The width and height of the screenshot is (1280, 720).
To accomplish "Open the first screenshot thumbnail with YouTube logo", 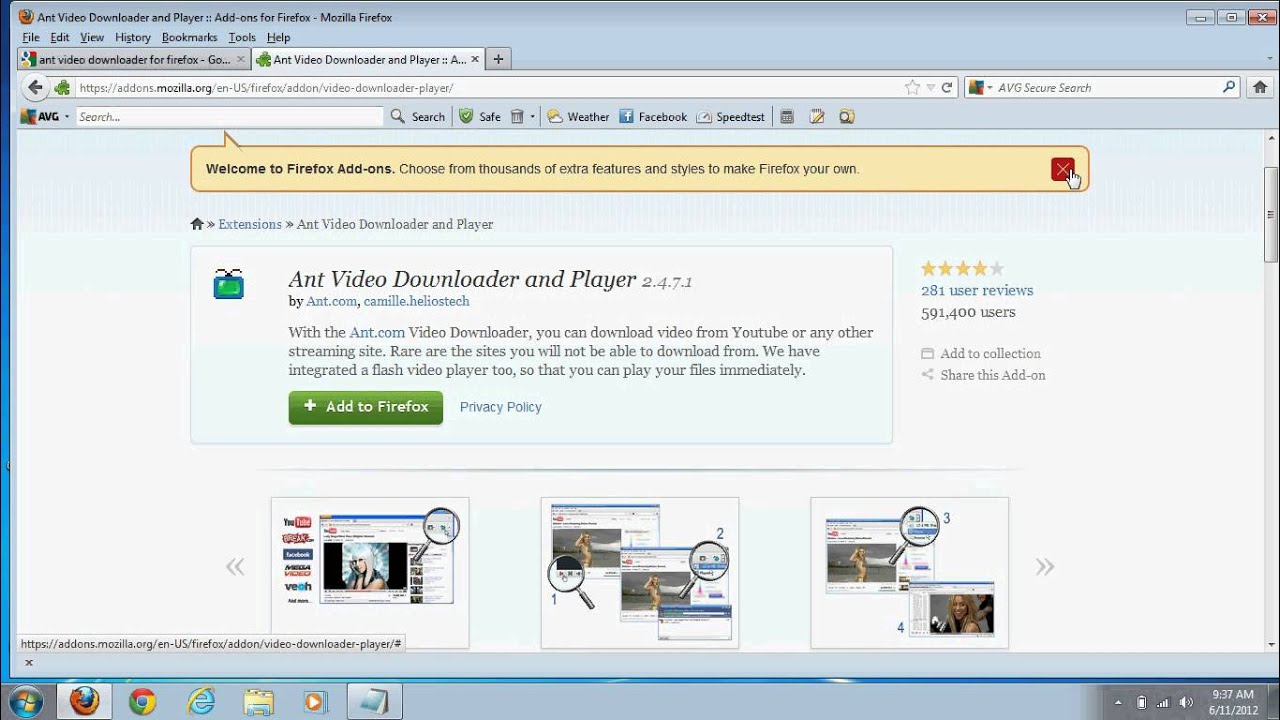I will click(x=370, y=573).
